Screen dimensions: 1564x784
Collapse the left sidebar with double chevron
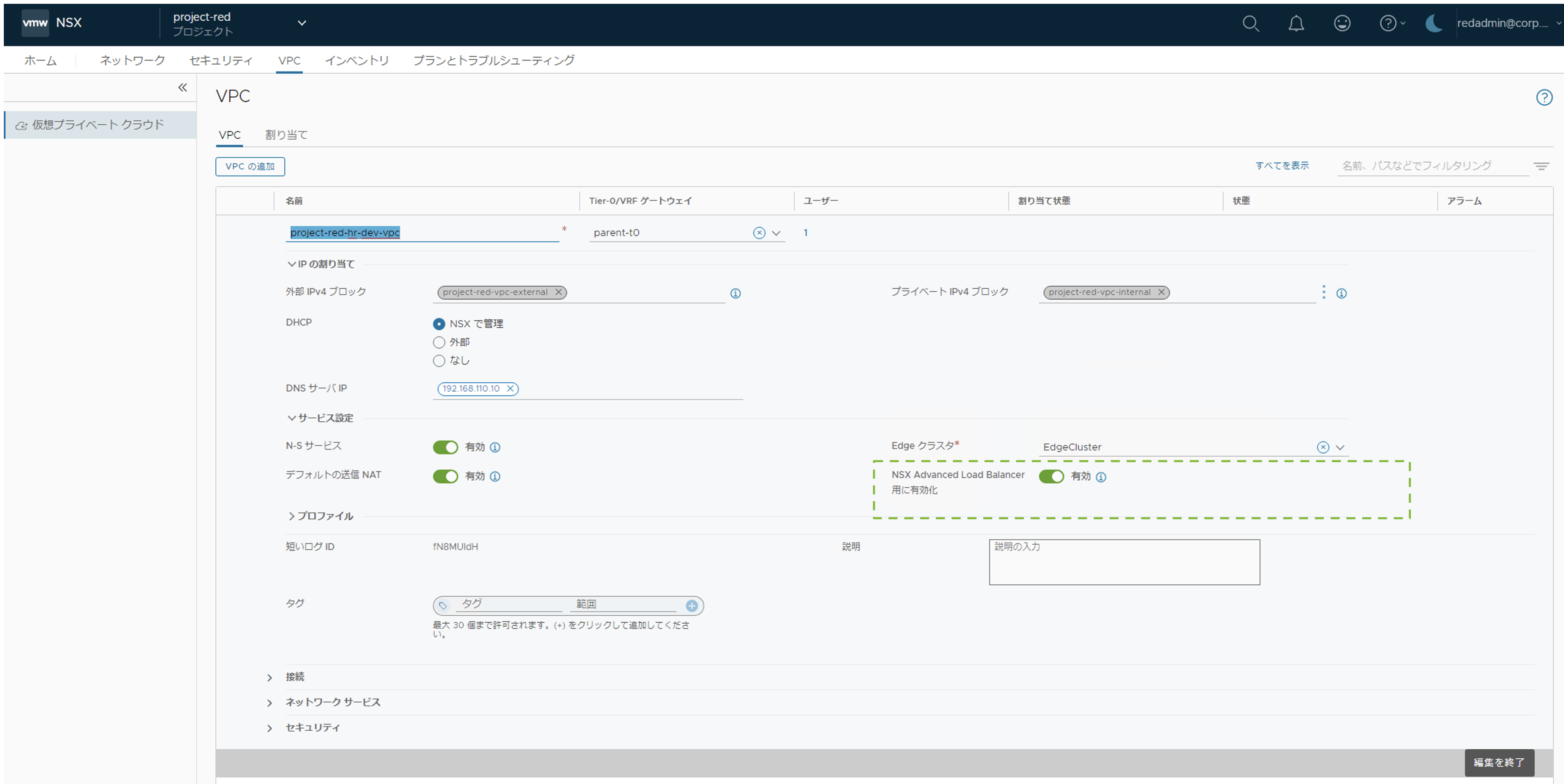click(x=182, y=88)
